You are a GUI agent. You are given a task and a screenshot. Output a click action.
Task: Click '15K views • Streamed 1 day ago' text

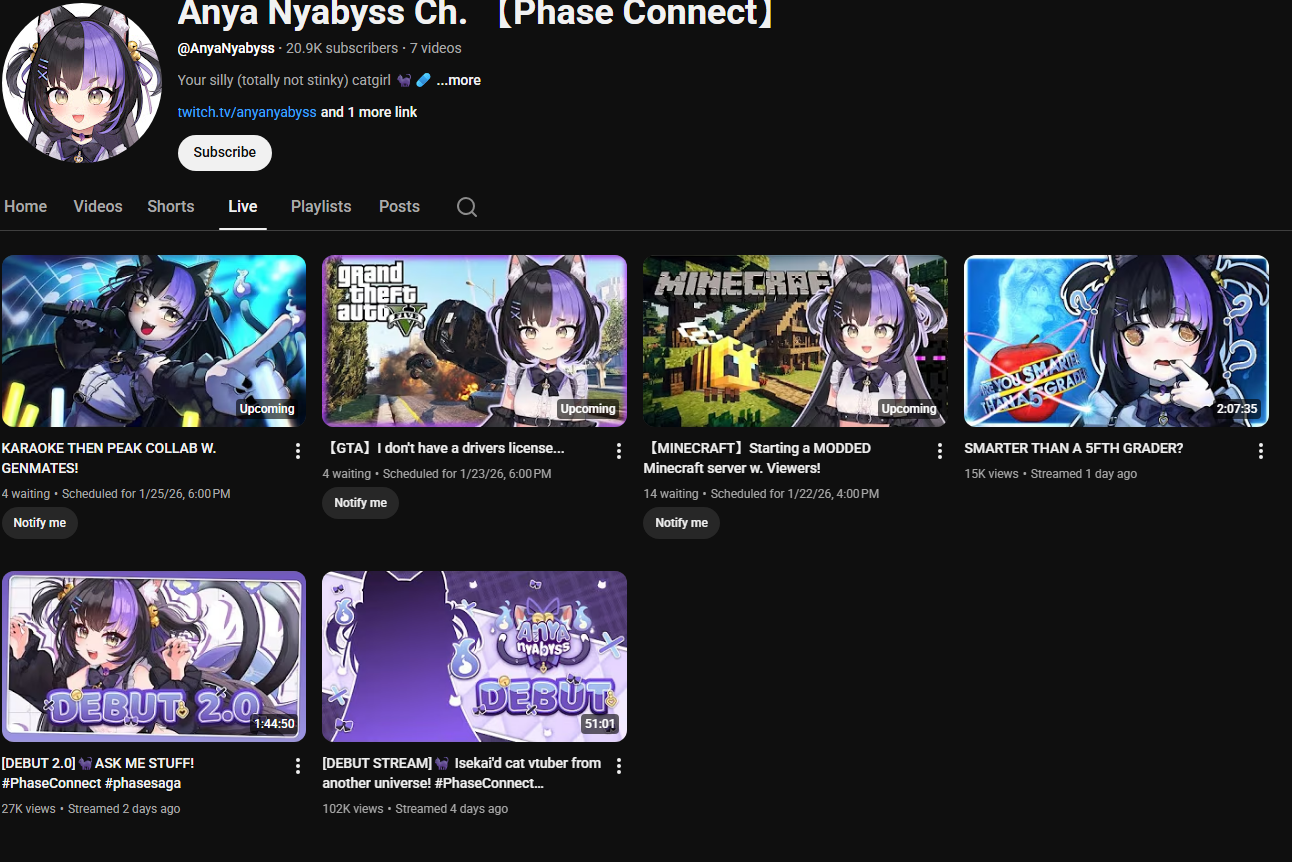point(1050,474)
